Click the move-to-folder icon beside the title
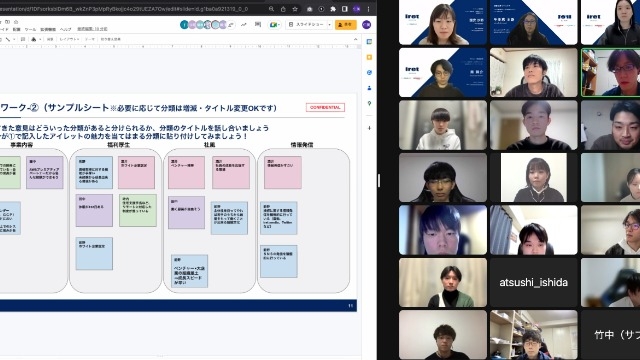Image resolution: width=640 pixels, height=360 pixels. [7, 22]
